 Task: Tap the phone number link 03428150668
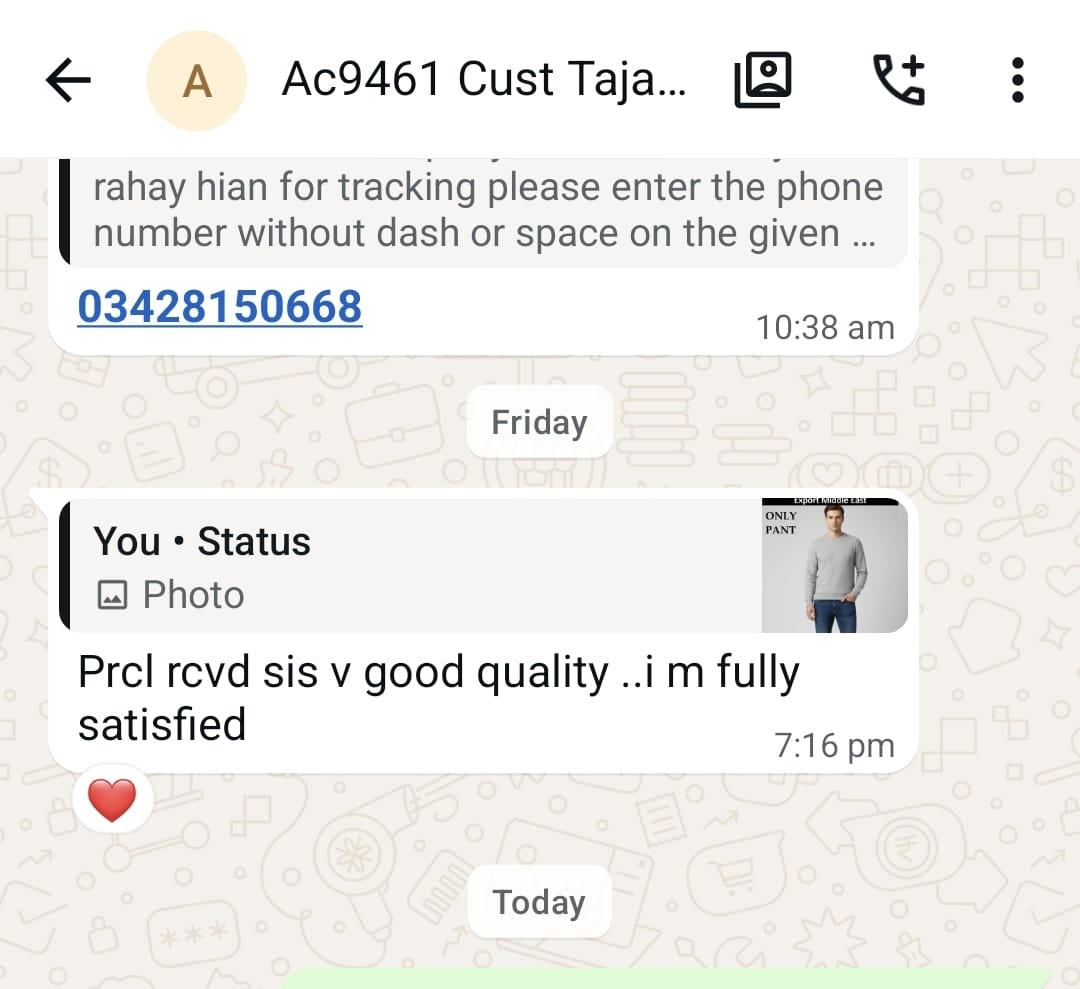(x=220, y=306)
